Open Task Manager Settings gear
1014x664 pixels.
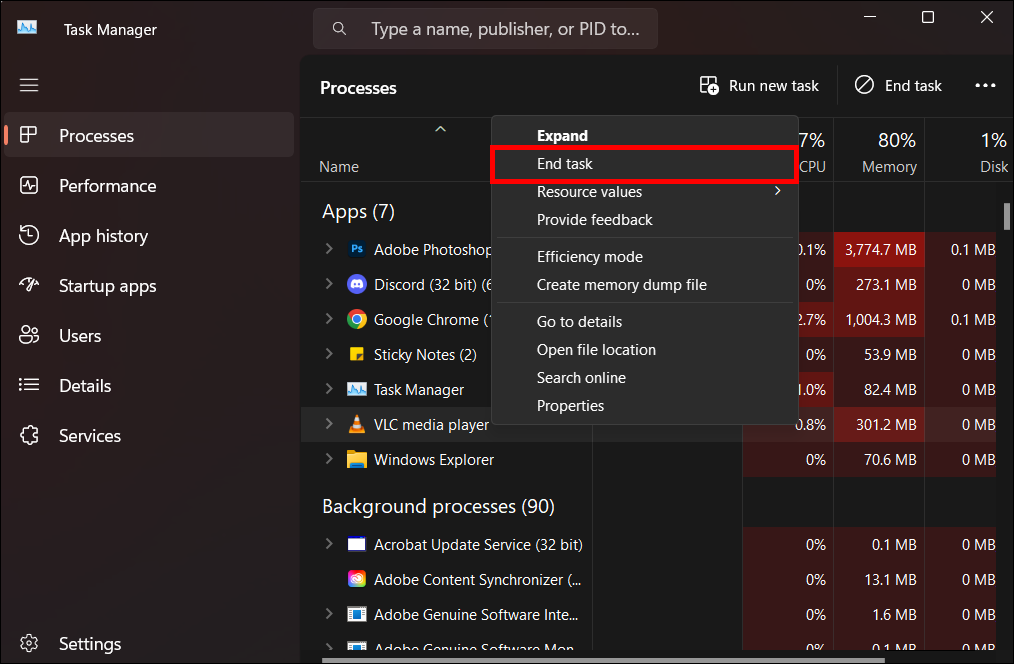pyautogui.click(x=29, y=644)
